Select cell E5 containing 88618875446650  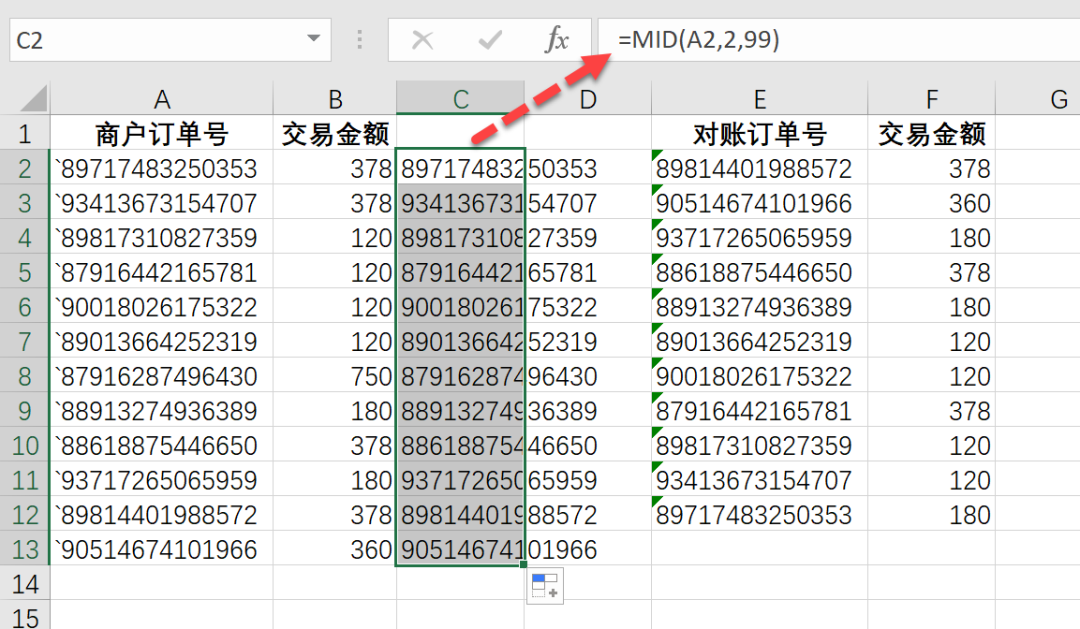759,272
